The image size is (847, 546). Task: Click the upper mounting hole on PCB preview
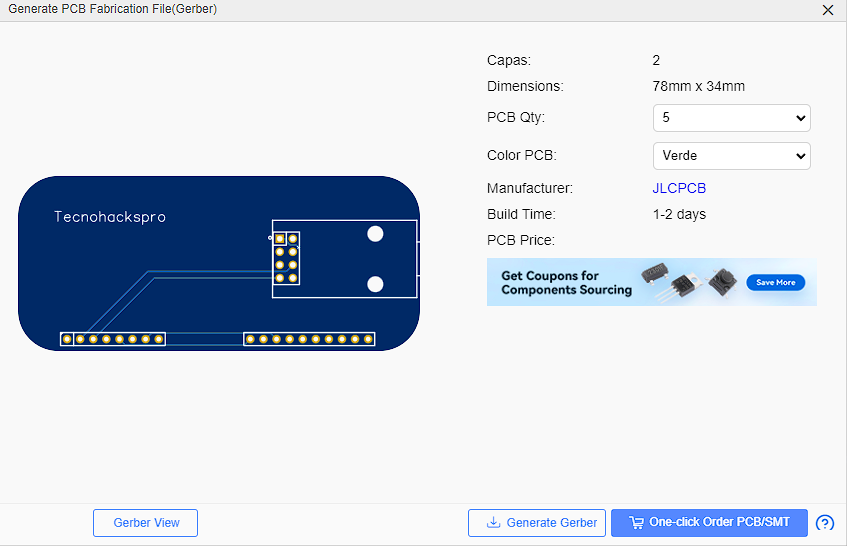pyautogui.click(x=375, y=234)
